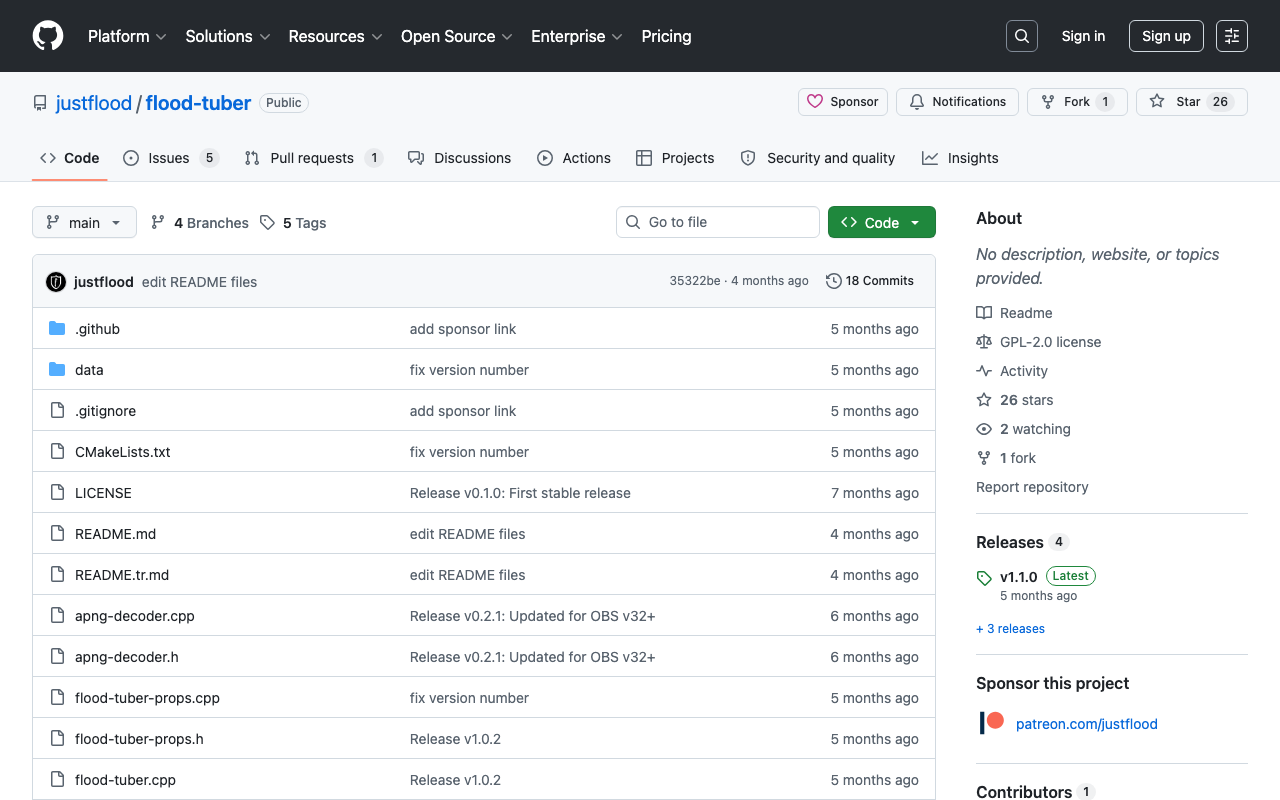
Task: Click the green tag icon for v1.1.0
Action: coord(984,578)
